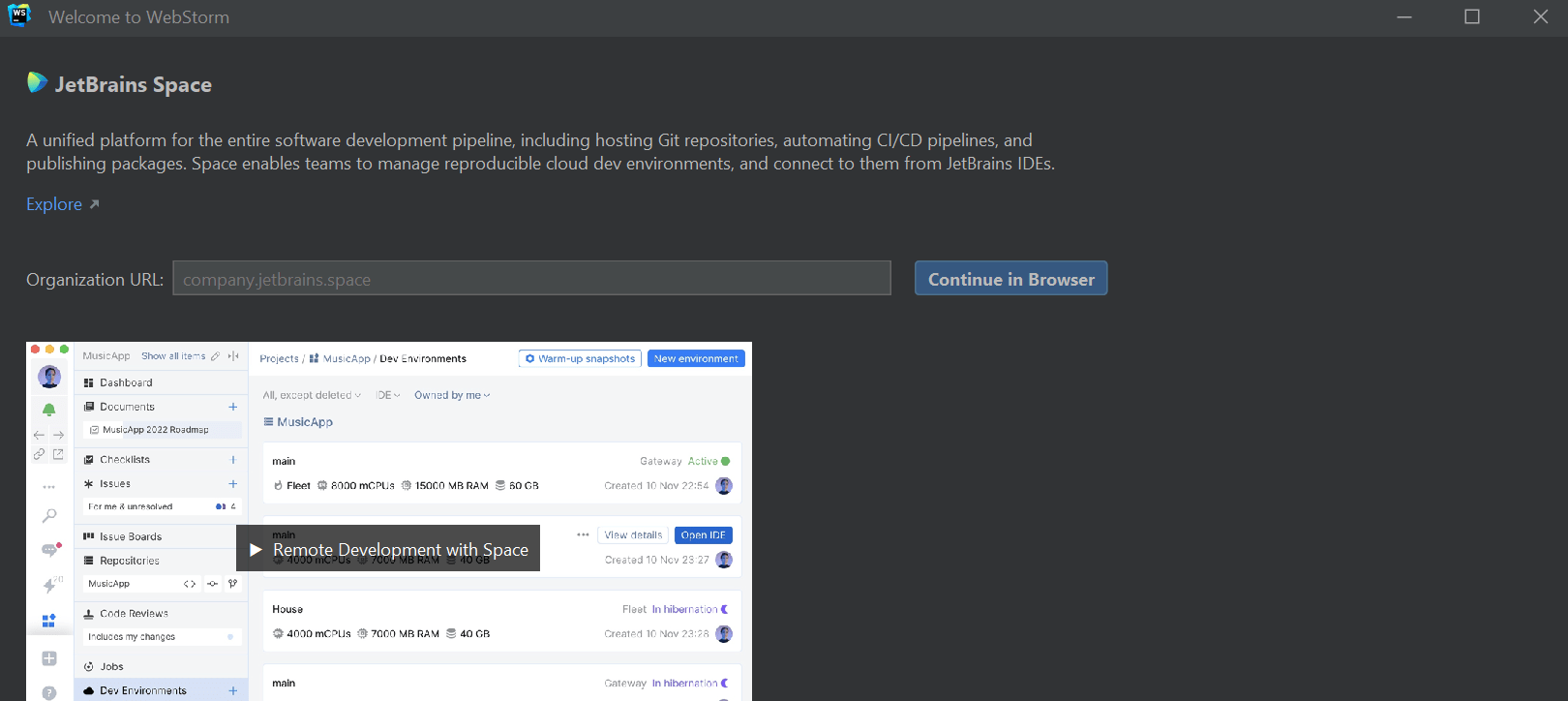Select Dashboard in the MusicApp sidebar

pyautogui.click(x=126, y=382)
